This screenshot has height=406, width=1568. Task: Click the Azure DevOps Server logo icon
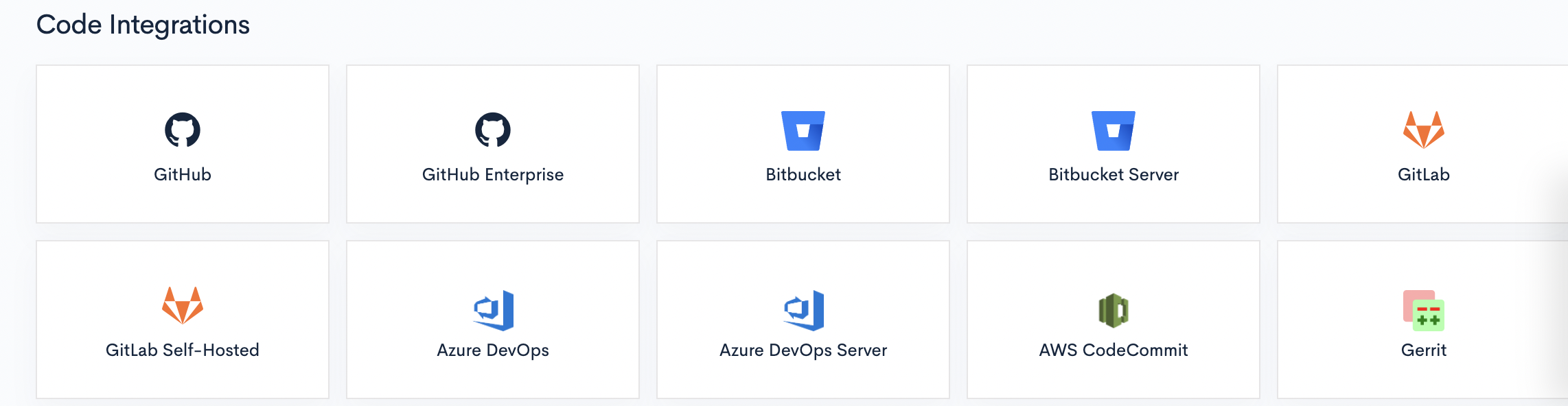(x=804, y=310)
